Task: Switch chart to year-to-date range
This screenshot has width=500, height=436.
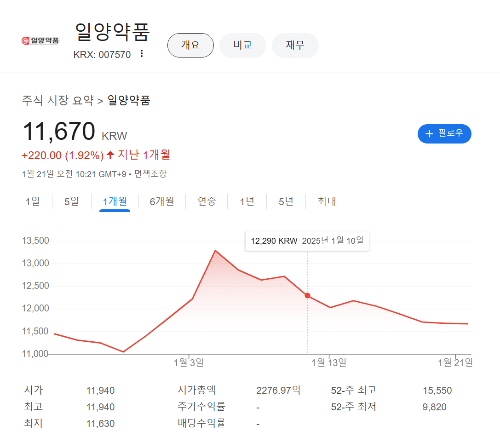Action: (x=207, y=201)
